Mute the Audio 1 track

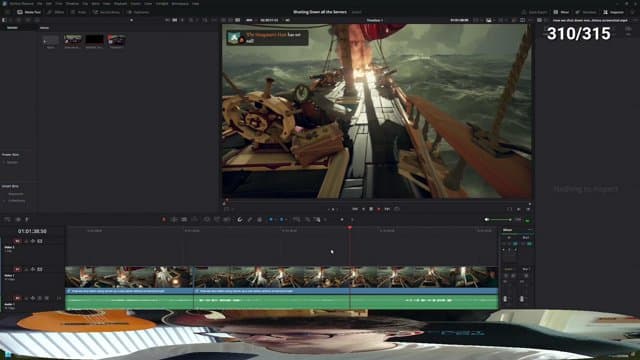click(46, 298)
